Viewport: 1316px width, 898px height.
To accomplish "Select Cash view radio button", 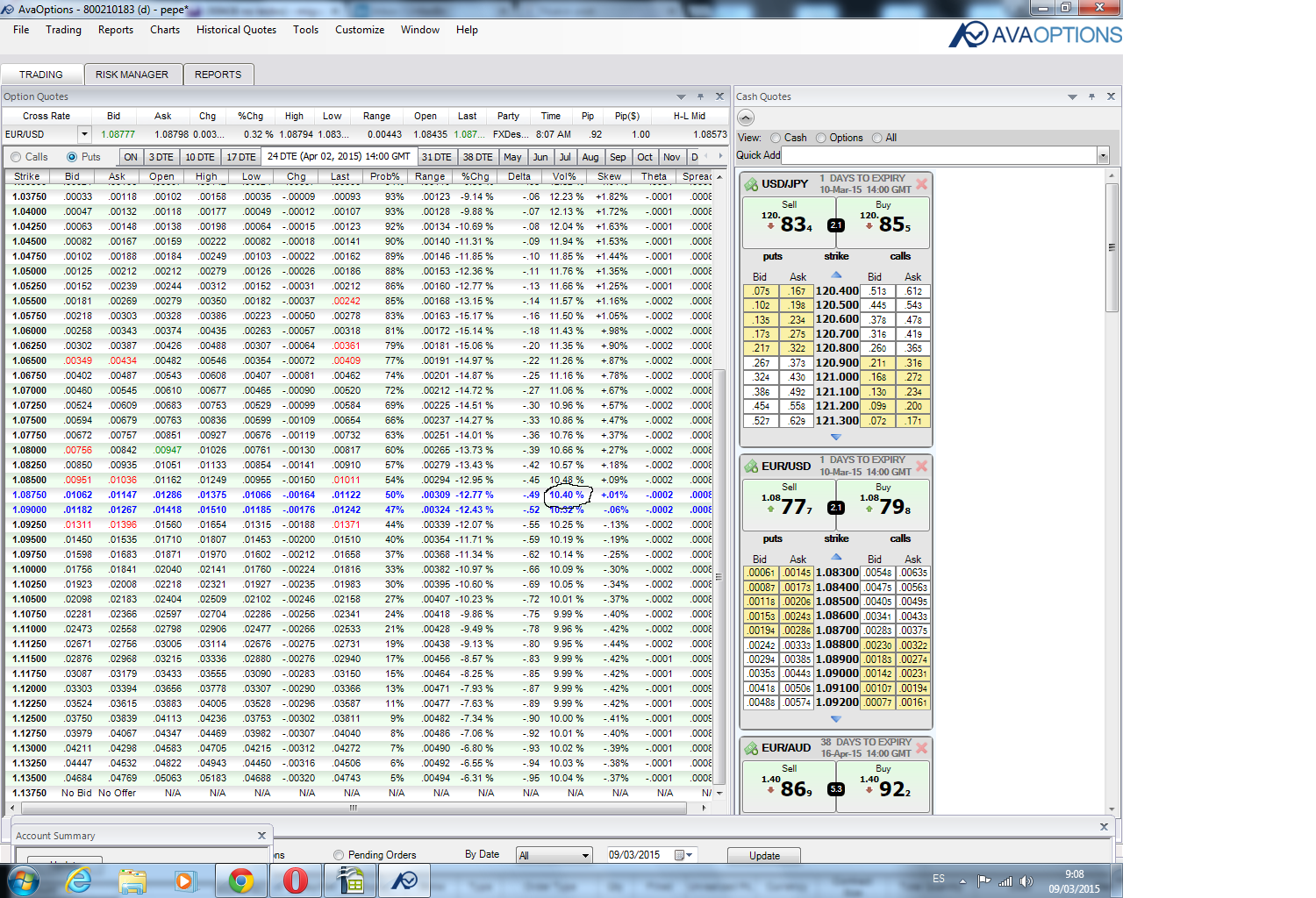I will coord(776,138).
